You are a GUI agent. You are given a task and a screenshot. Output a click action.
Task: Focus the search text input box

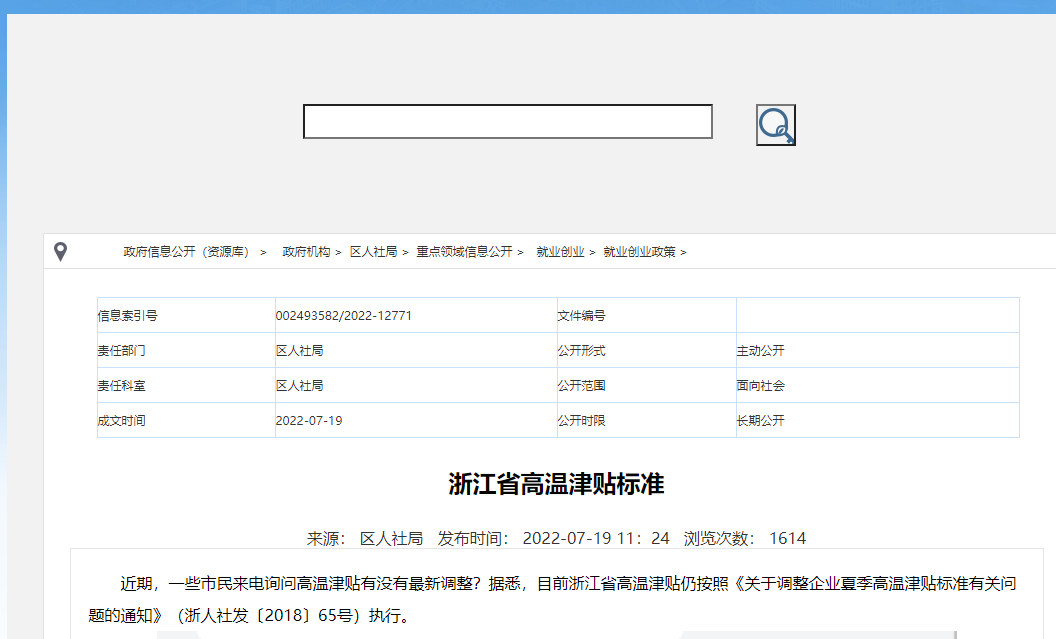(507, 122)
